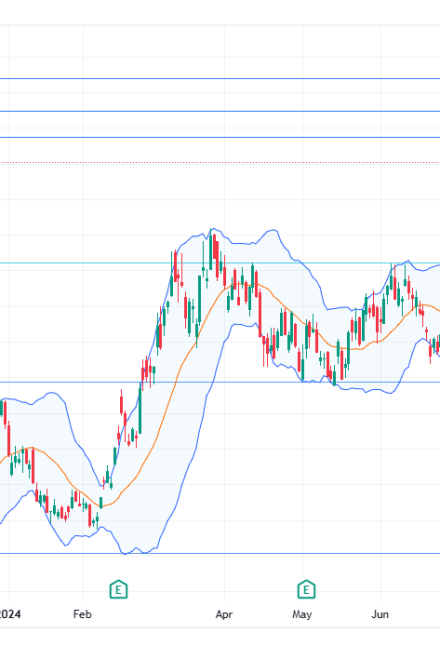440x660 pixels.
Task: Open the May earnings 'E' marker
Action: [306, 589]
